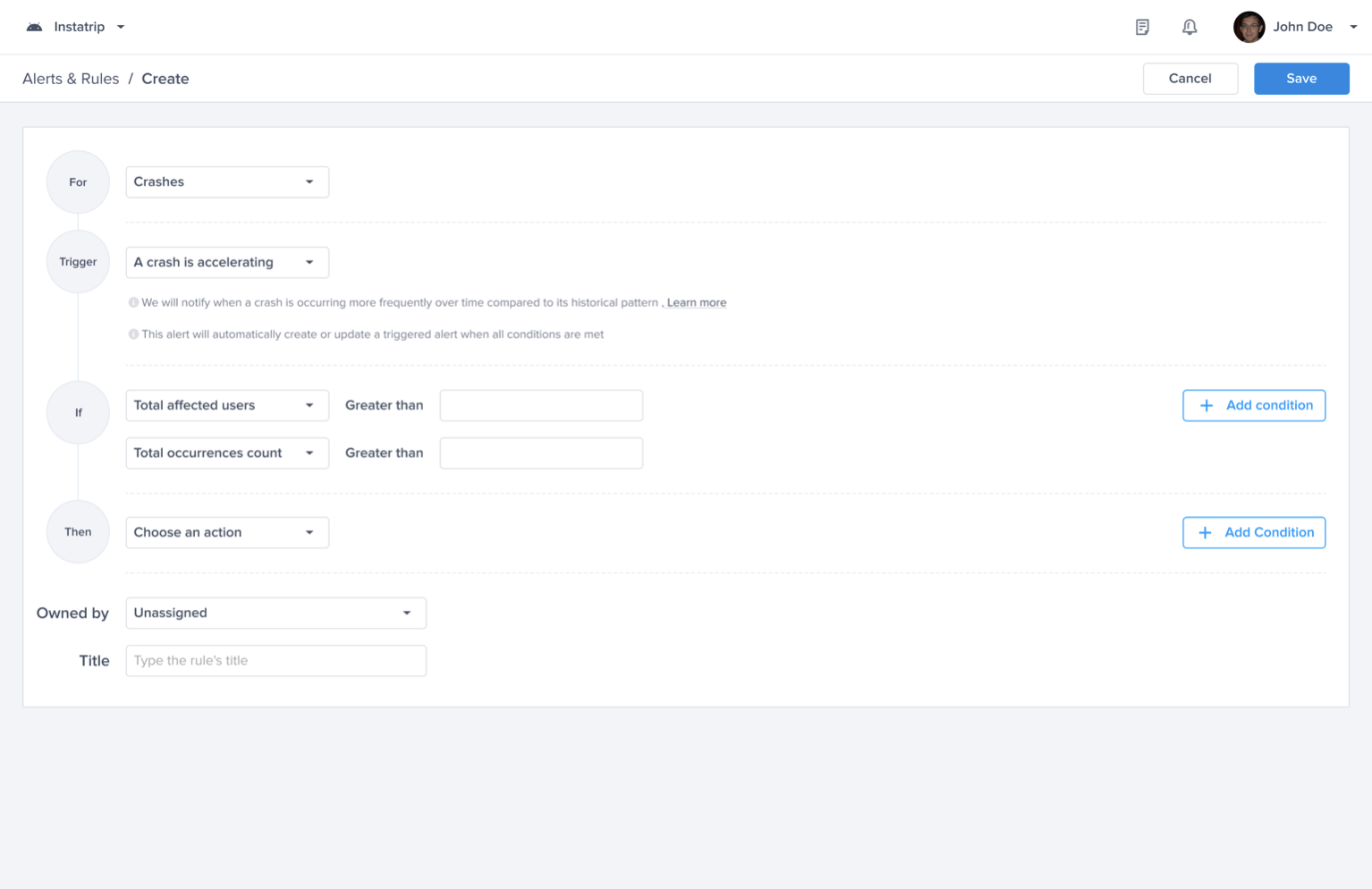Viewport: 1372px width, 889px height.
Task: Click the Cancel button
Action: click(1190, 79)
